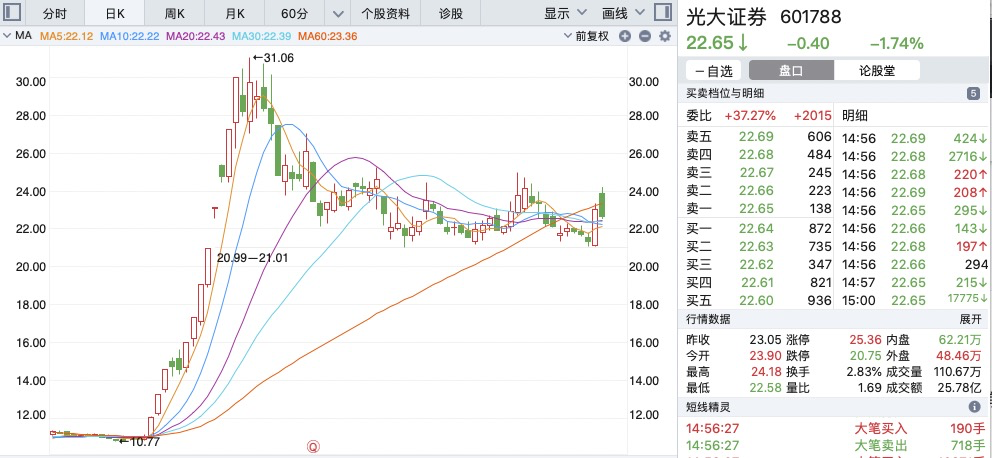The image size is (992, 458).
Task: Click the 10.77 low price marker
Action: coord(139,442)
